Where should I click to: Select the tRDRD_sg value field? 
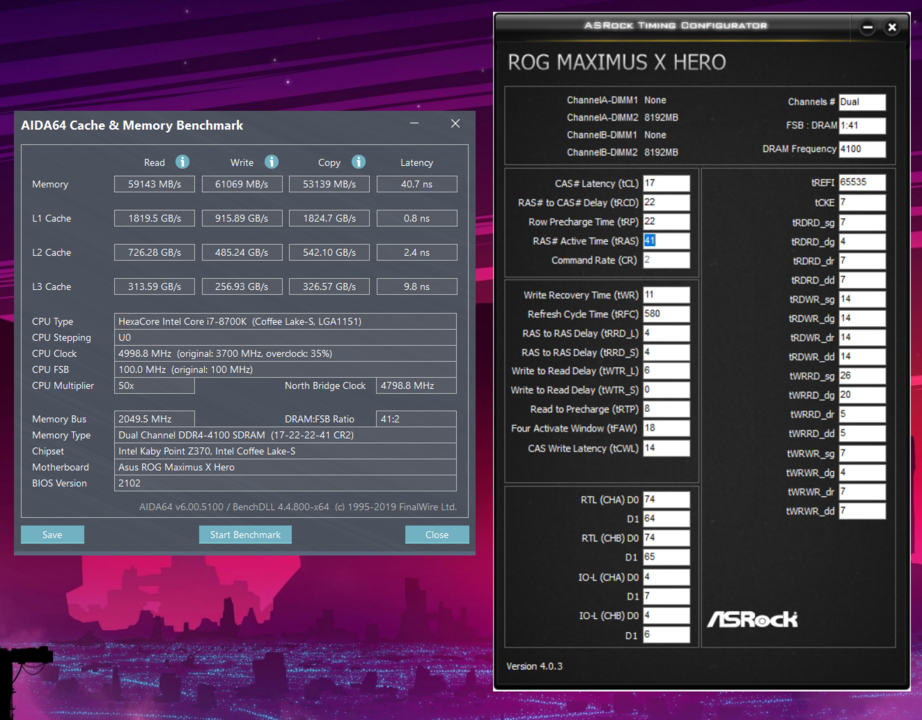tap(862, 222)
